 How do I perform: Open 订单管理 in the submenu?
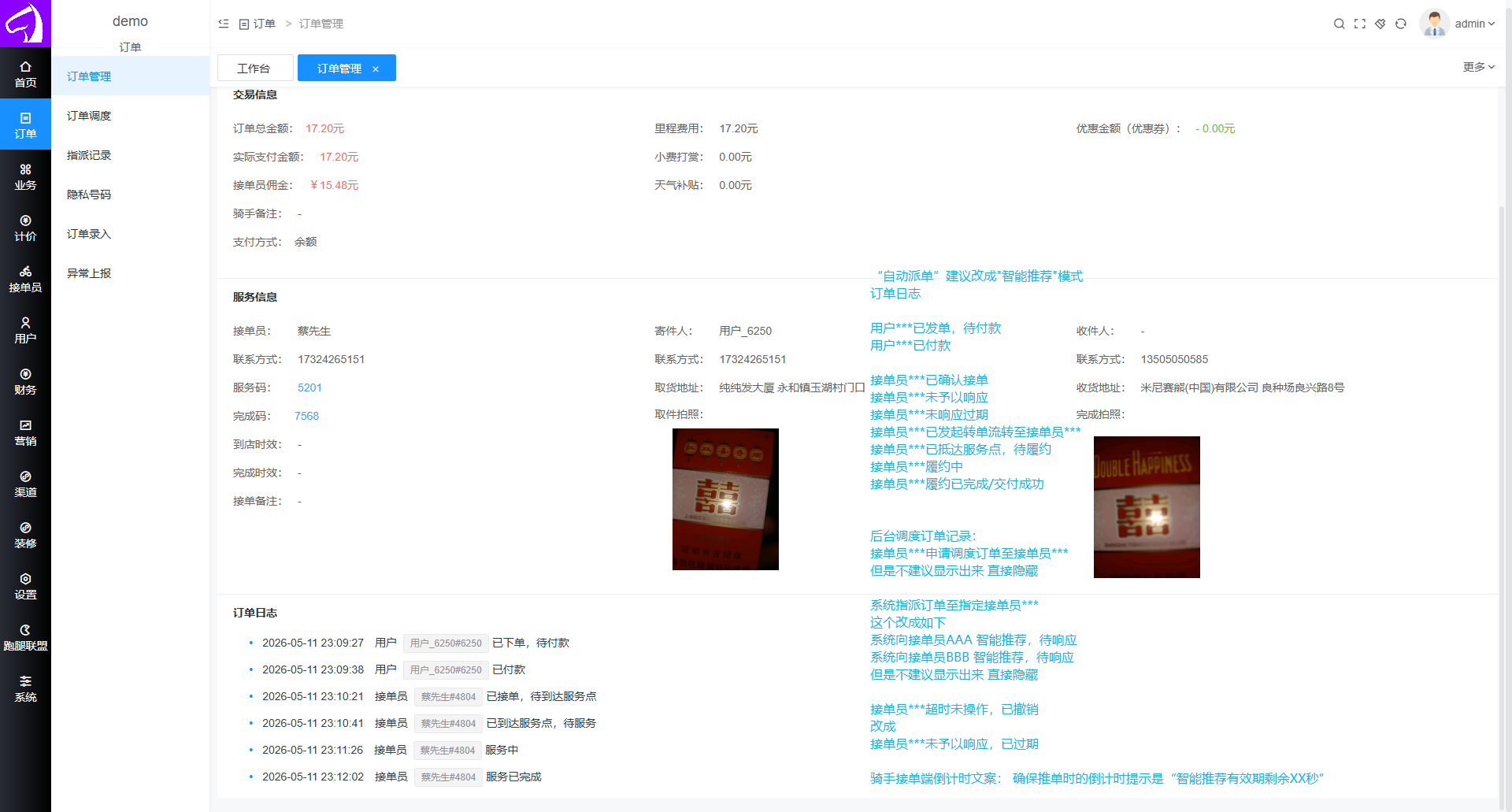point(131,76)
